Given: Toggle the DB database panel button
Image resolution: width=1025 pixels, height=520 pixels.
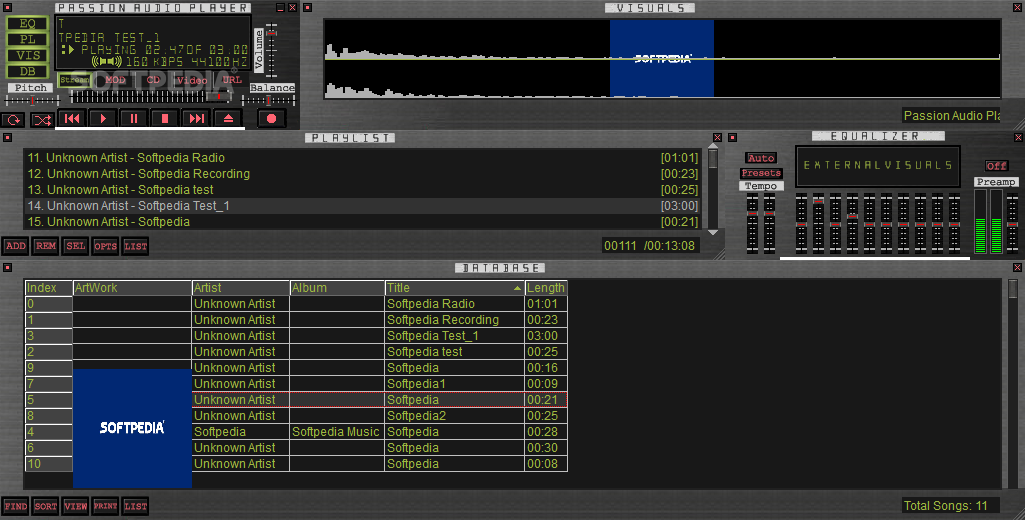Looking at the screenshot, I should pos(27,71).
